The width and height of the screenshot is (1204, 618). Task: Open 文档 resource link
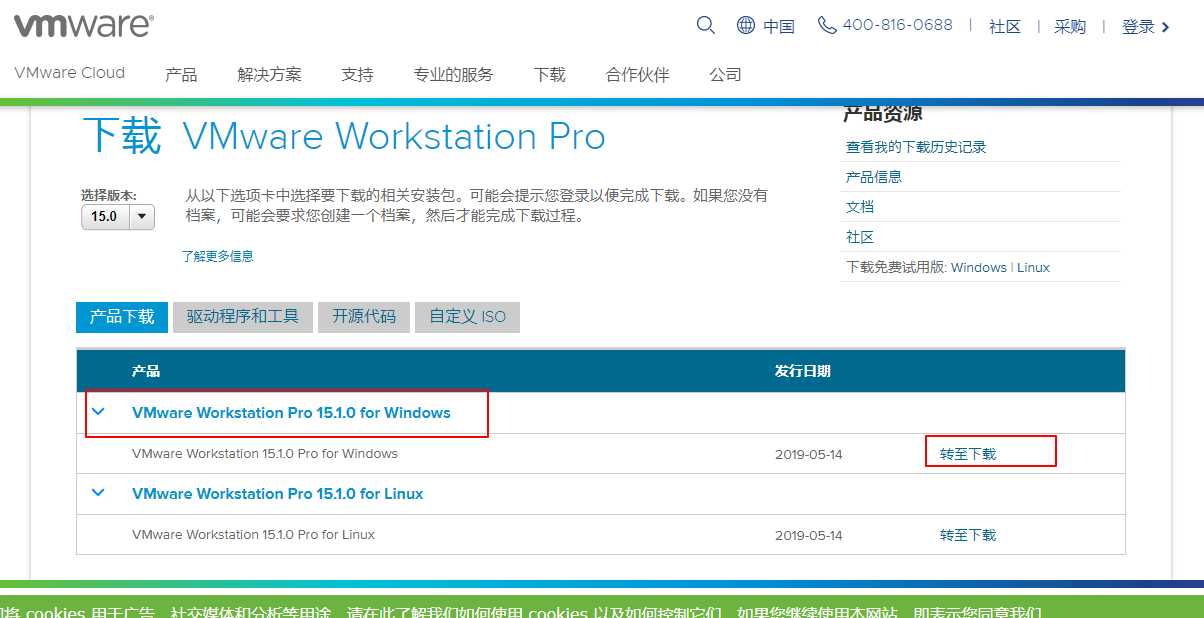[x=860, y=207]
